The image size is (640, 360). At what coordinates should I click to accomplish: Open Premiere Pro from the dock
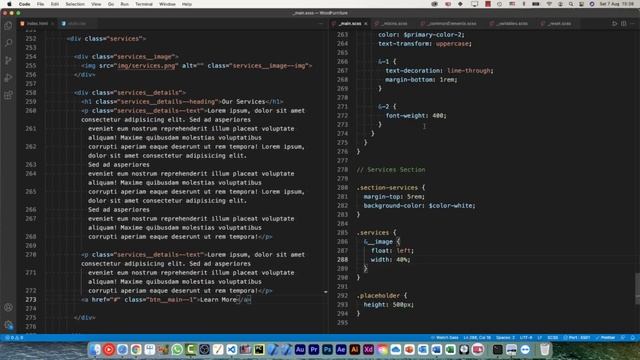point(313,349)
